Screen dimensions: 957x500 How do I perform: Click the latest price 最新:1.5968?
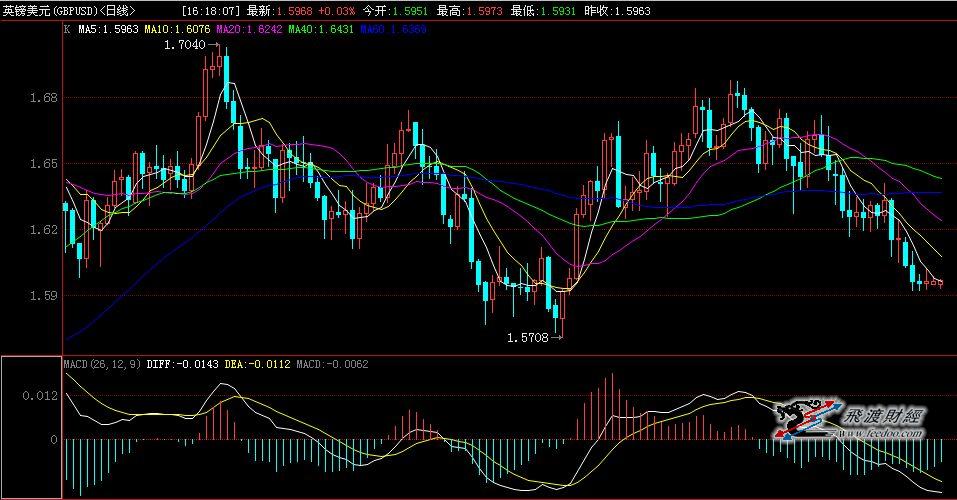(x=280, y=11)
